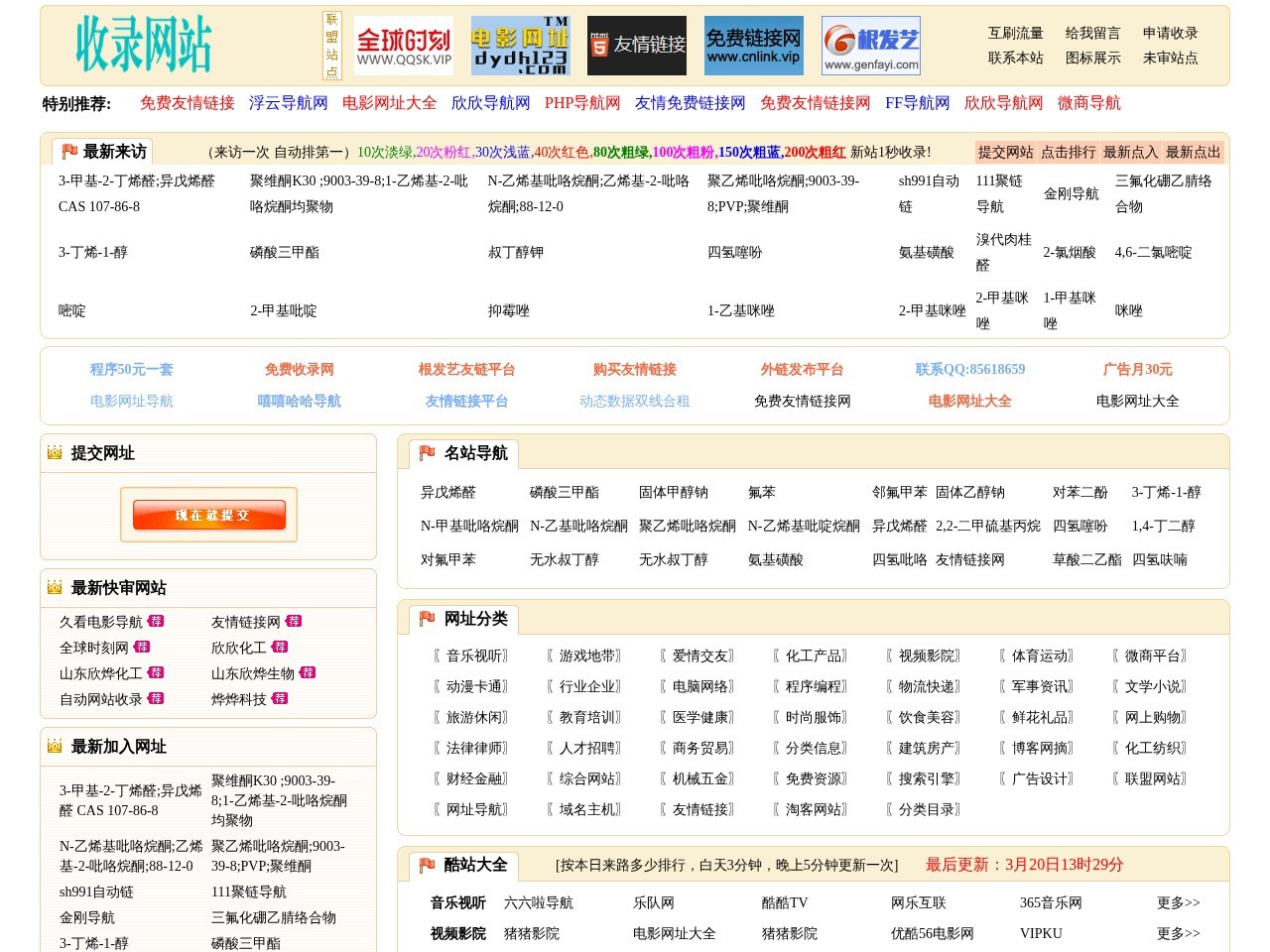This screenshot has width=1270, height=952.
Task: Open the 全球时刻 QQSK.VIP banner
Action: click(404, 46)
